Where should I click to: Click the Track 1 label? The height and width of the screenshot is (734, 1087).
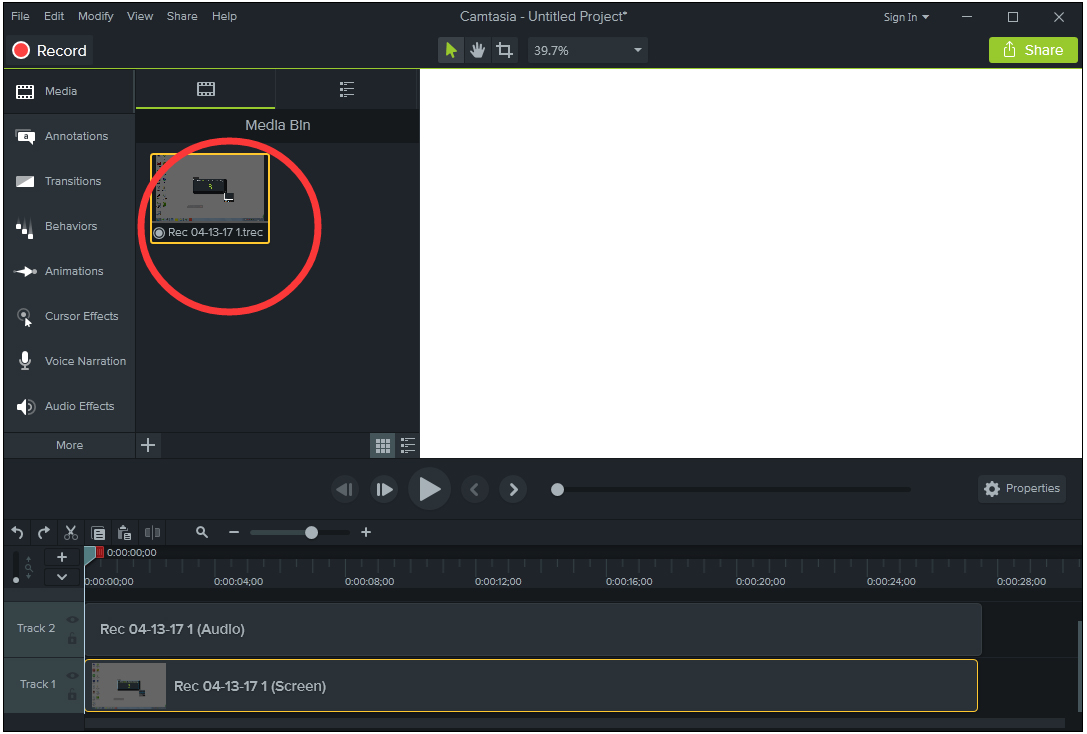click(x=37, y=684)
